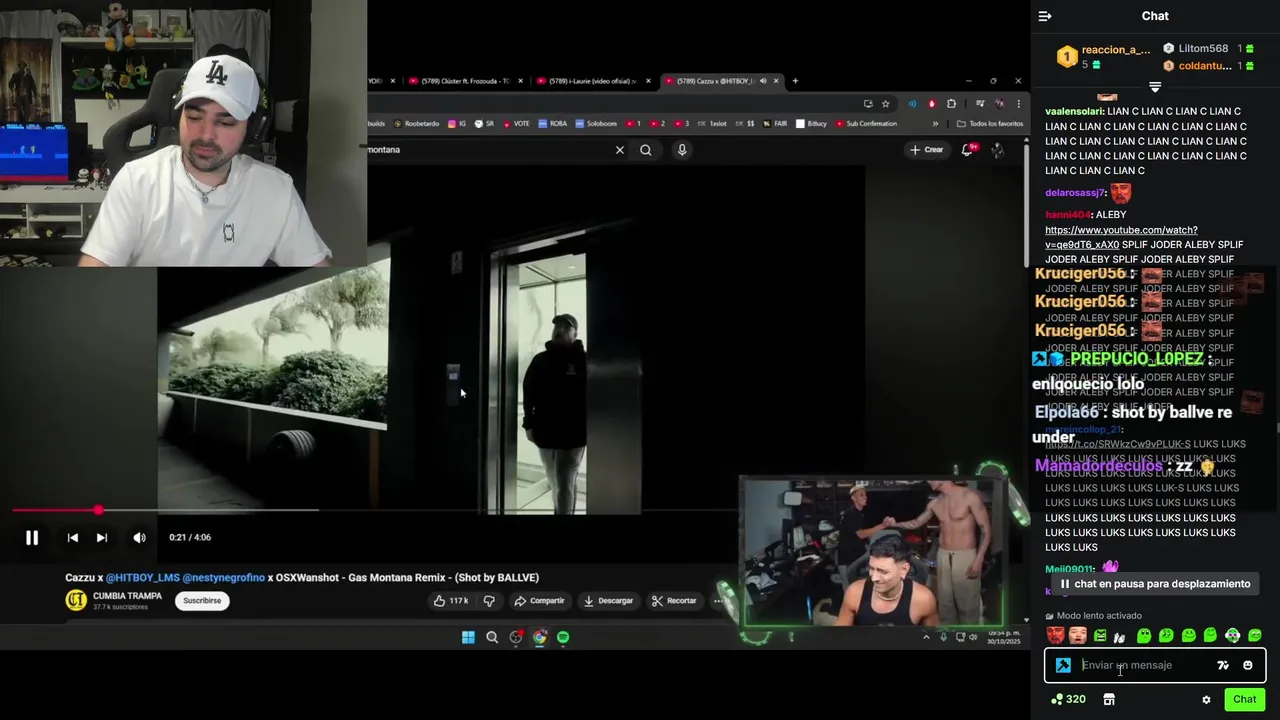Open a new browser tab

coord(795,81)
